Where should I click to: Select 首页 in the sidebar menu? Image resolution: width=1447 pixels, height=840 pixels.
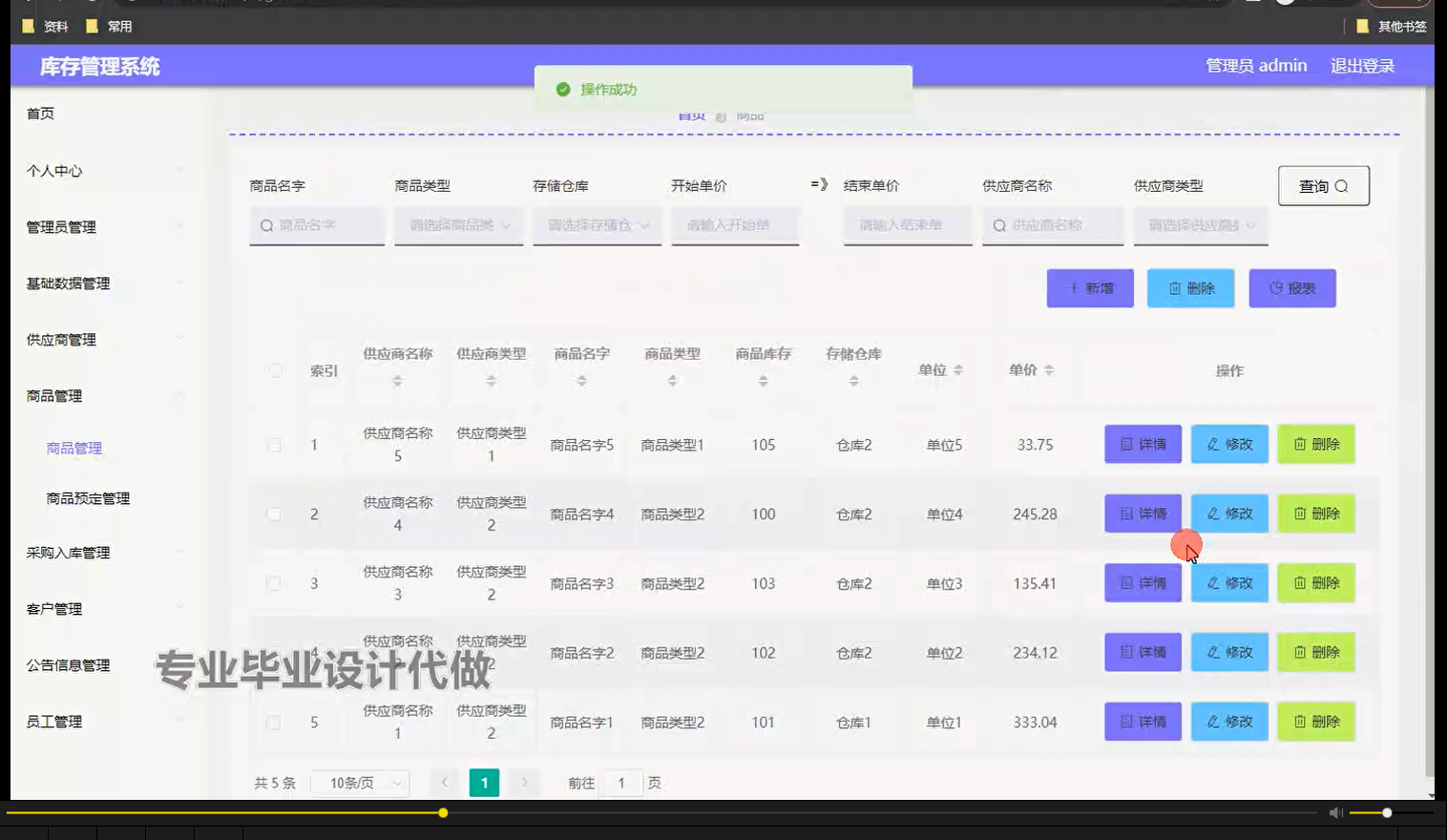40,113
